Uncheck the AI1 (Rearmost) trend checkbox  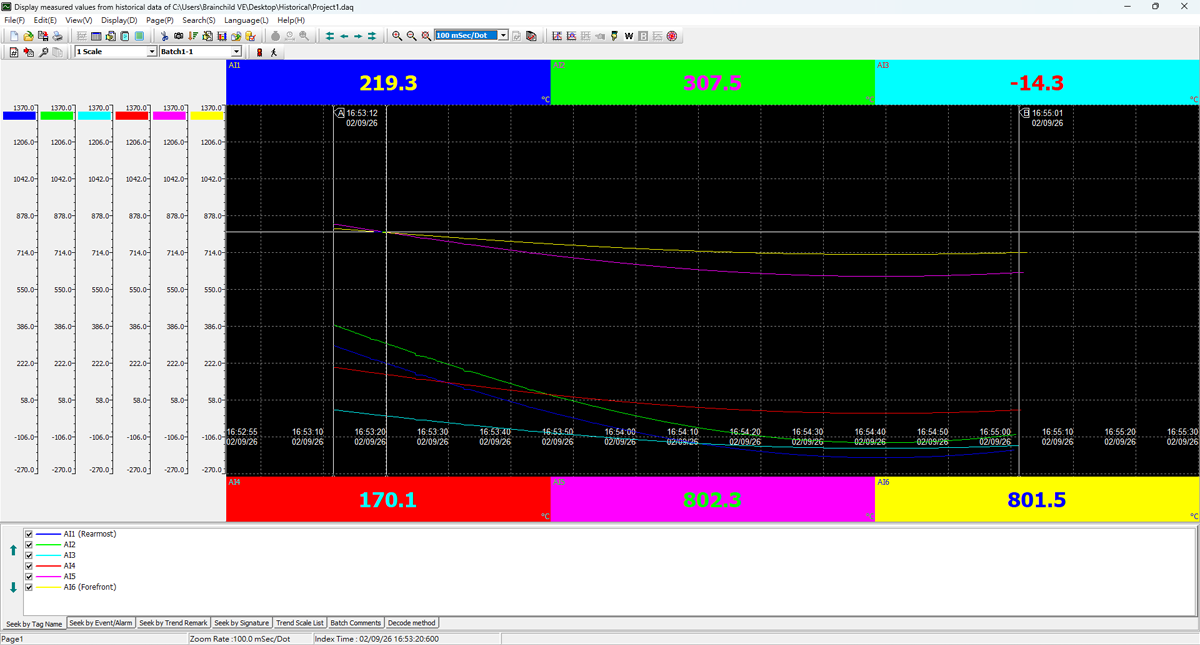(x=29, y=534)
